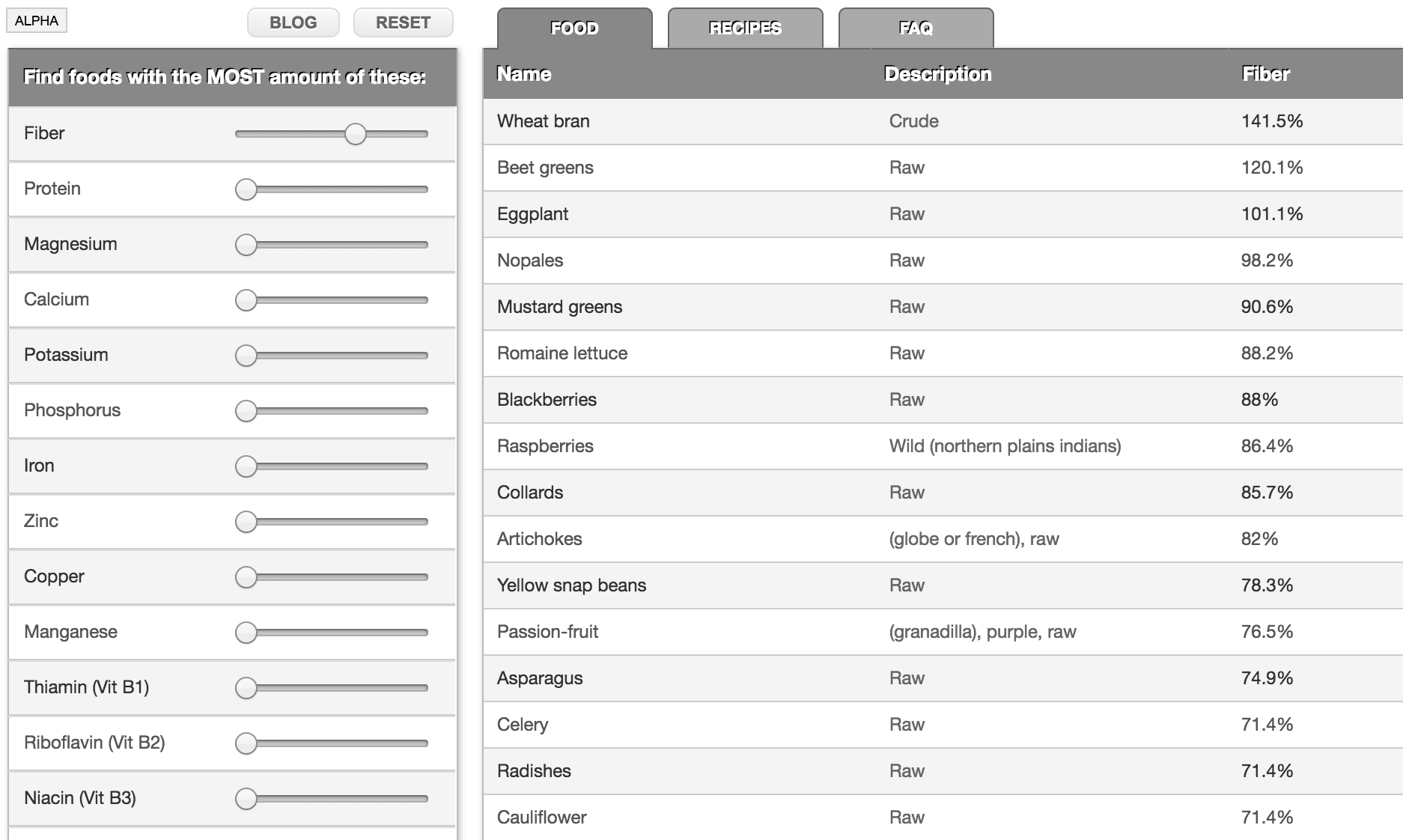This screenshot has height=840, width=1403.
Task: Click the Fiber slider handle
Action: 356,134
